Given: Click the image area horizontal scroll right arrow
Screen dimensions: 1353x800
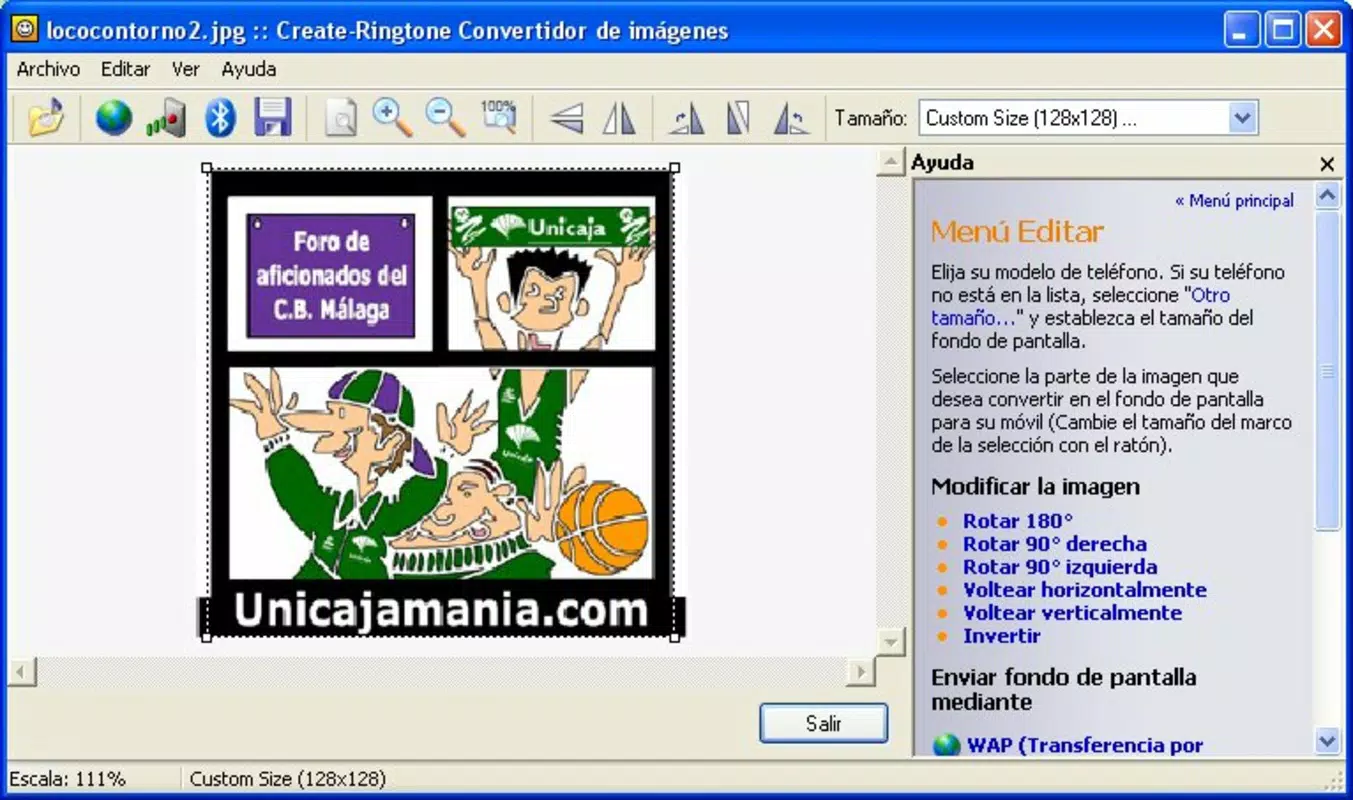Looking at the screenshot, I should click(861, 671).
